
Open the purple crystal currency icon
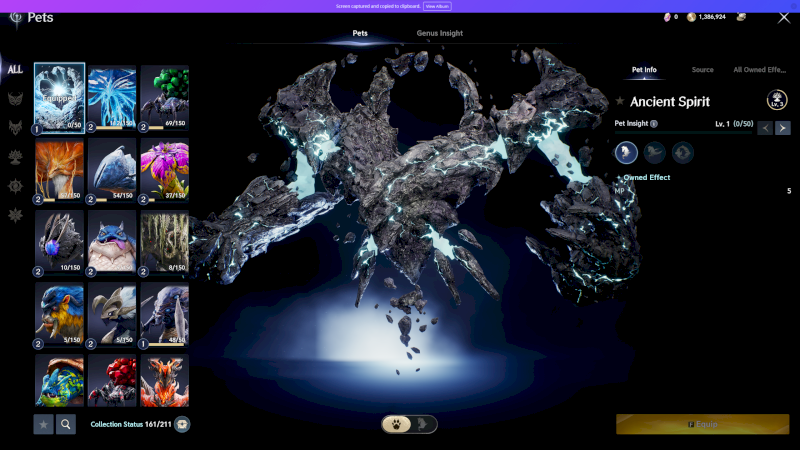click(x=667, y=17)
